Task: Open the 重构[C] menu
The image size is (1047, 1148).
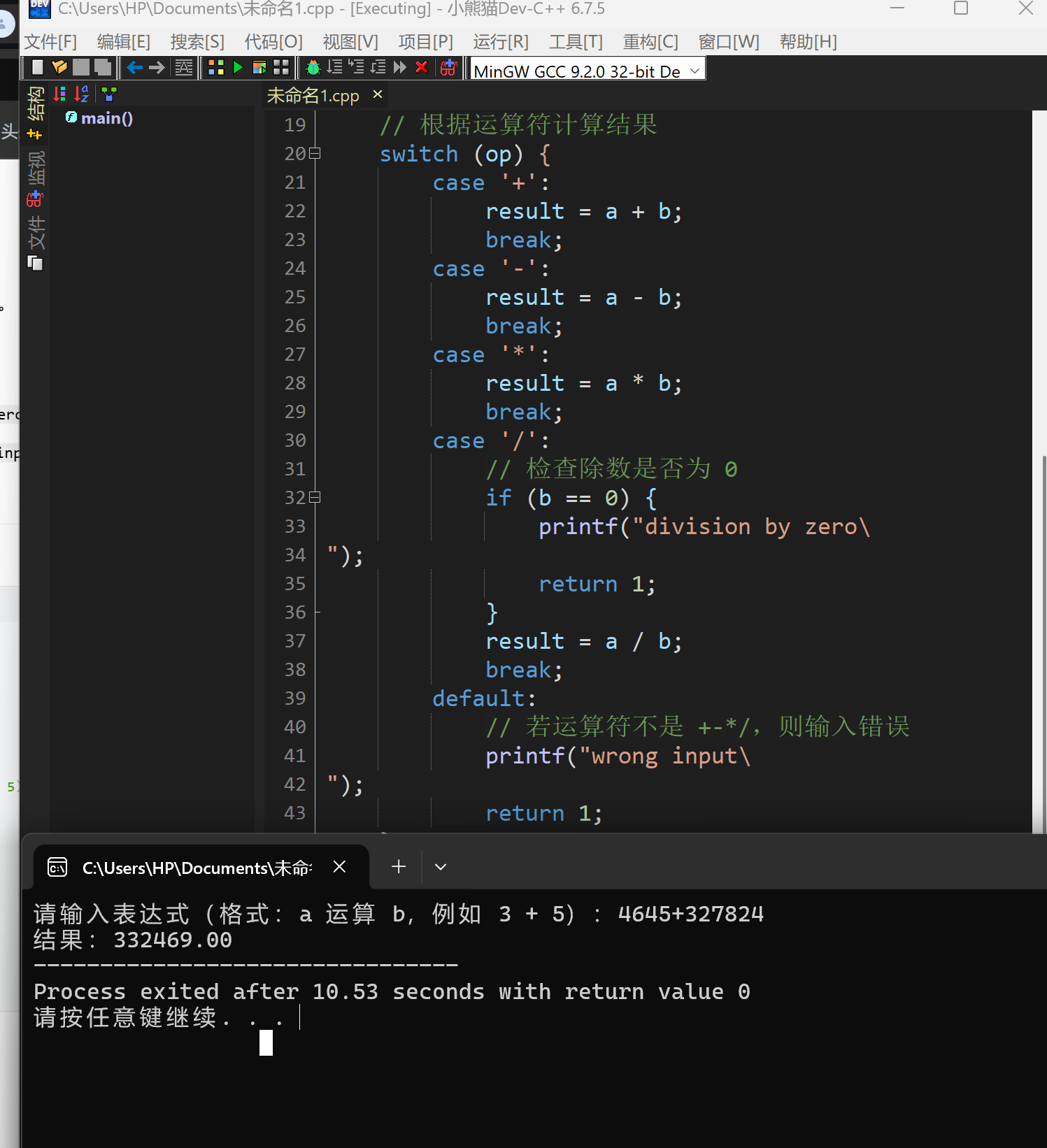Action: [650, 42]
